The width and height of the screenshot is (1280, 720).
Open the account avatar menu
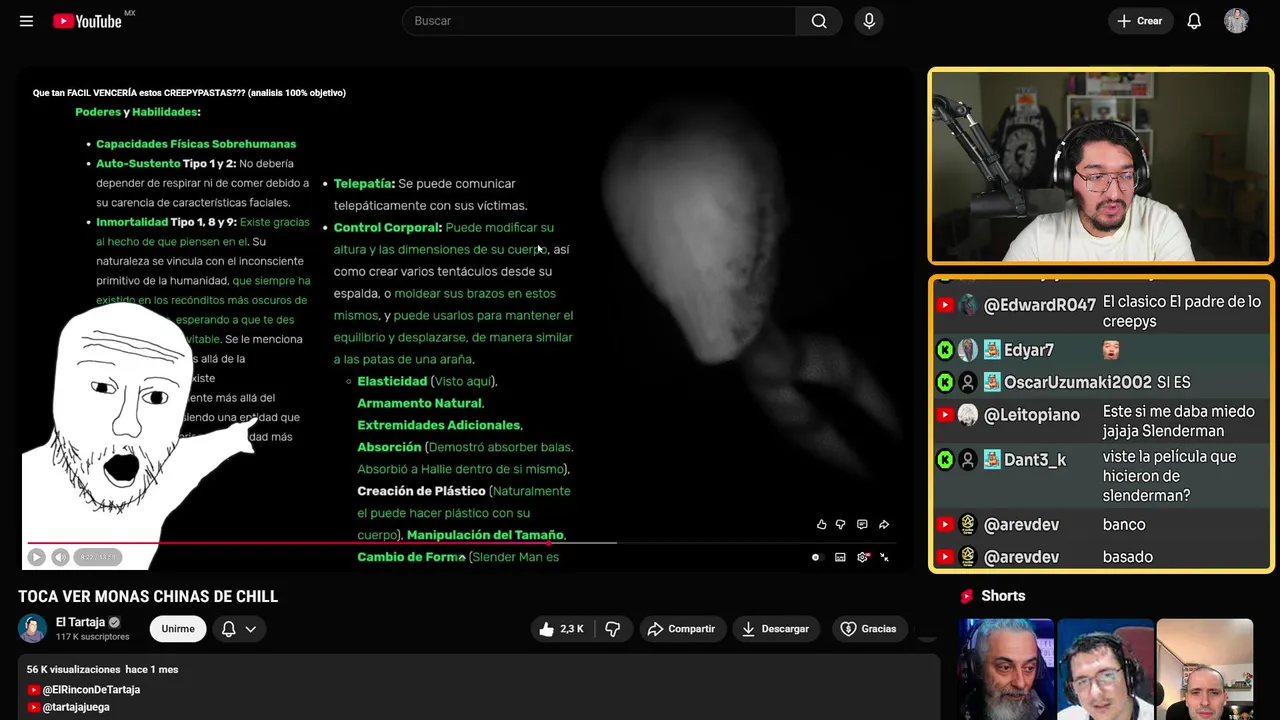pos(1236,21)
